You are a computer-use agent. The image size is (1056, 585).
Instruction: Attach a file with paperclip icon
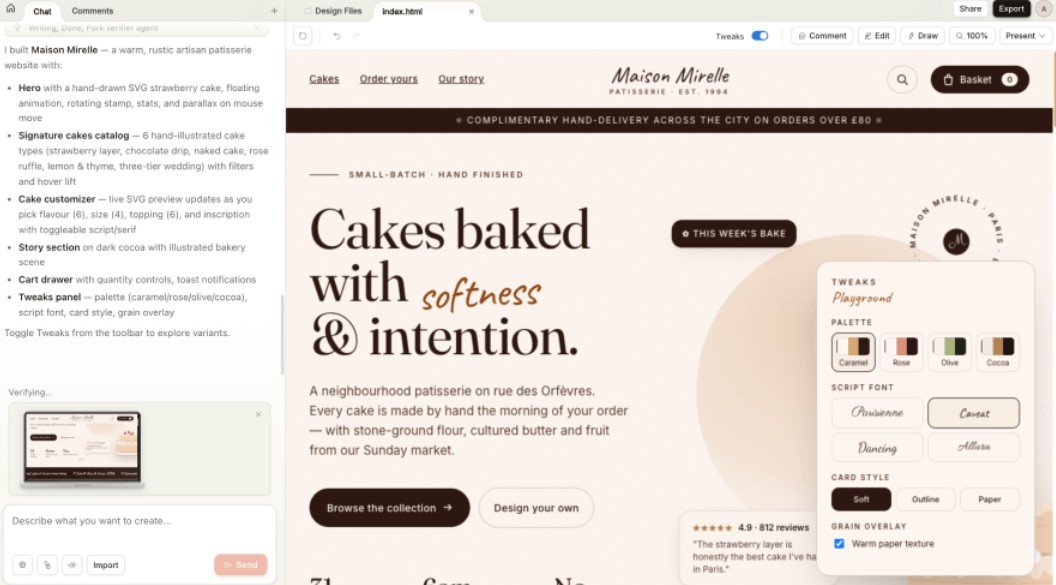click(47, 565)
